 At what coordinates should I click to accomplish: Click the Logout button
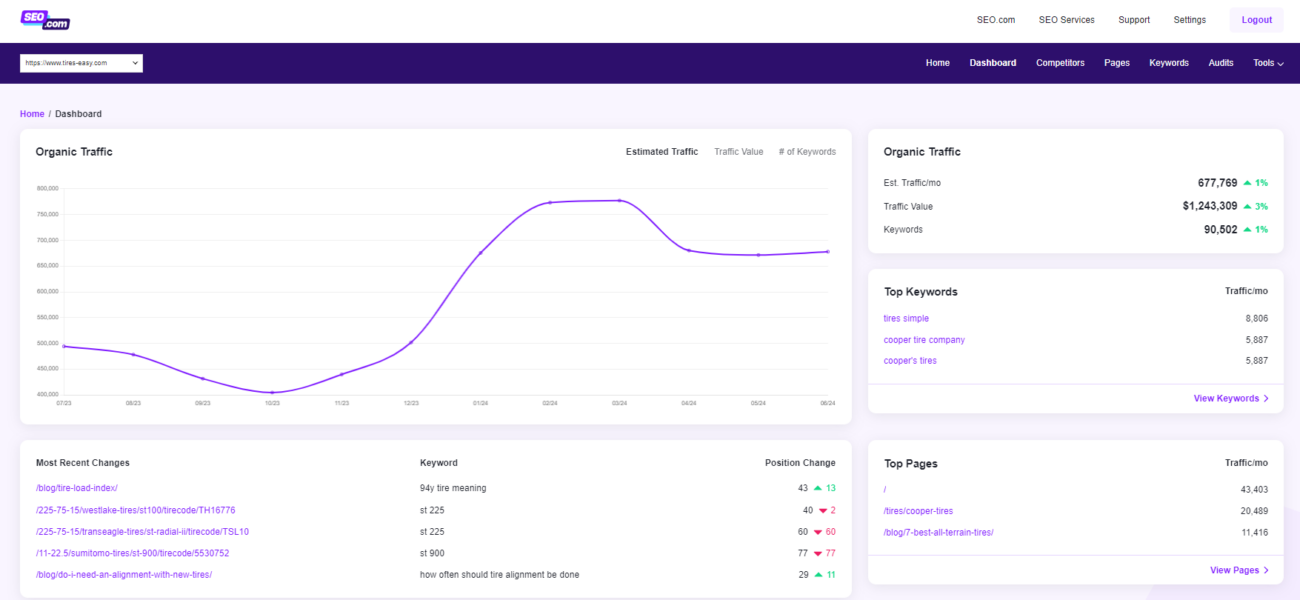coord(1256,19)
